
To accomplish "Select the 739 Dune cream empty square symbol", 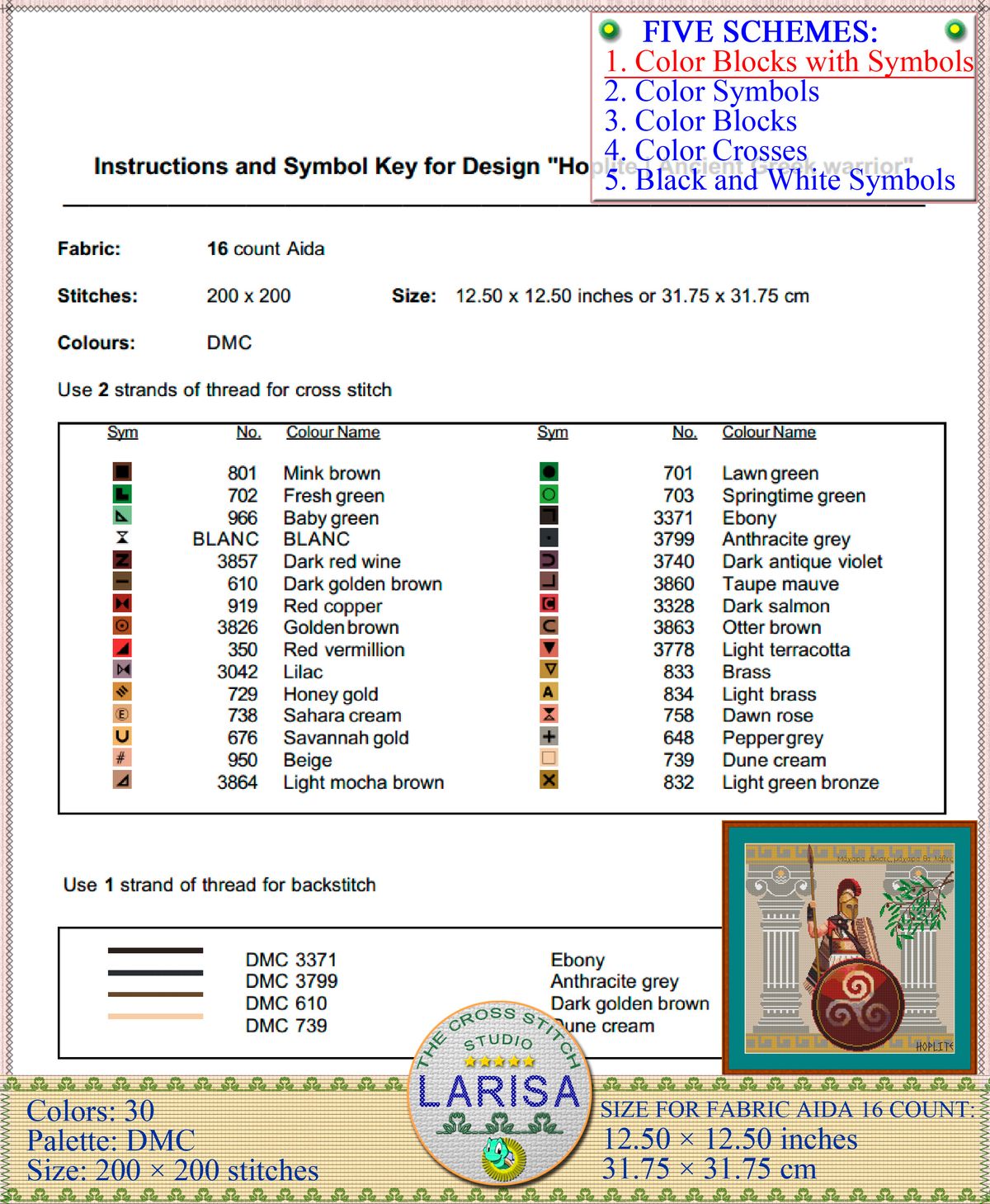I will tap(549, 758).
